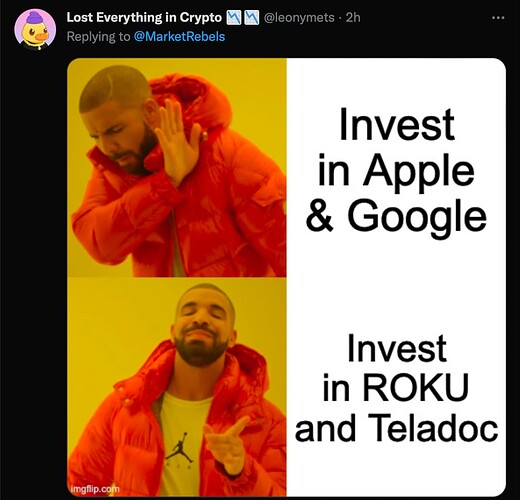Click the Invest in ROKU and Teladoc caption
The height and width of the screenshot is (500, 520).
click(397, 388)
